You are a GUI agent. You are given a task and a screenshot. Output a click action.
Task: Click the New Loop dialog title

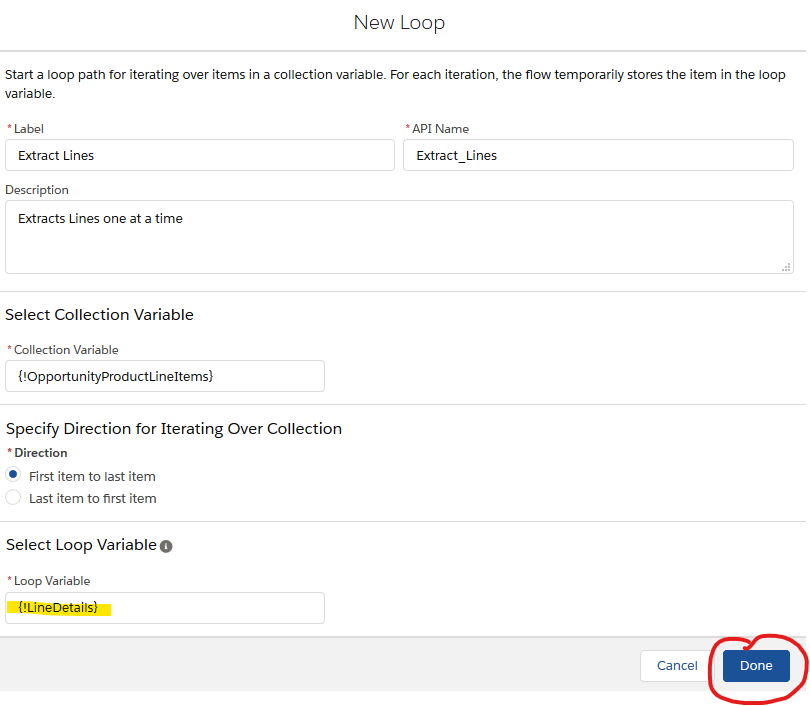(x=399, y=23)
